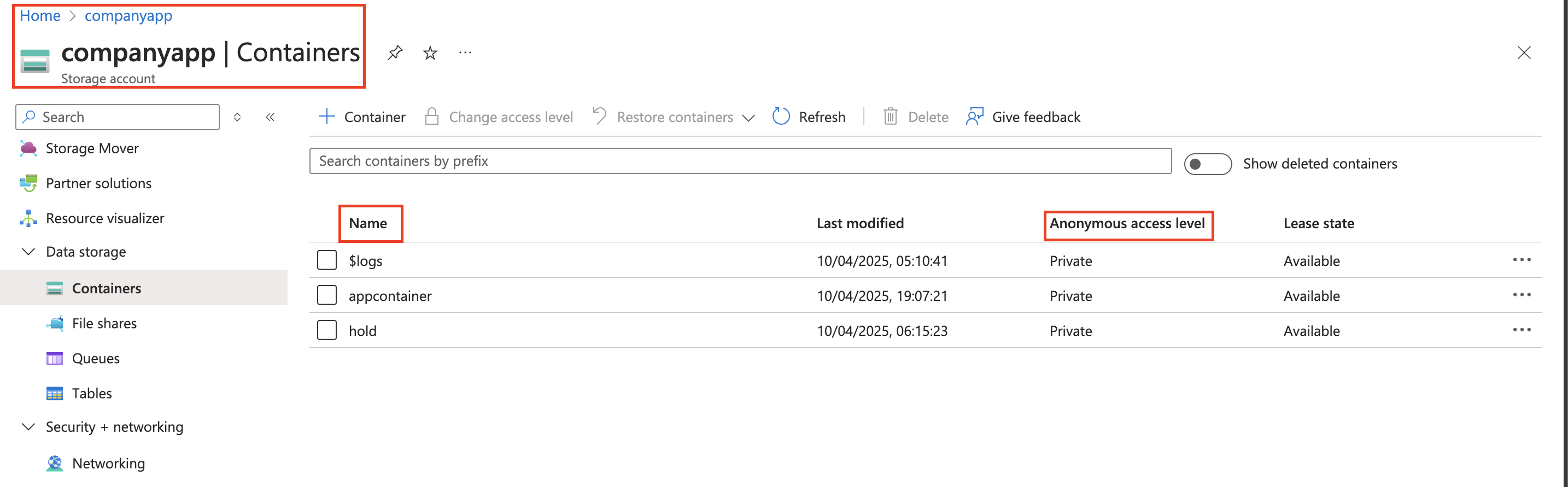The width and height of the screenshot is (1568, 487).
Task: Click the Give feedback label
Action: pyautogui.click(x=1036, y=117)
